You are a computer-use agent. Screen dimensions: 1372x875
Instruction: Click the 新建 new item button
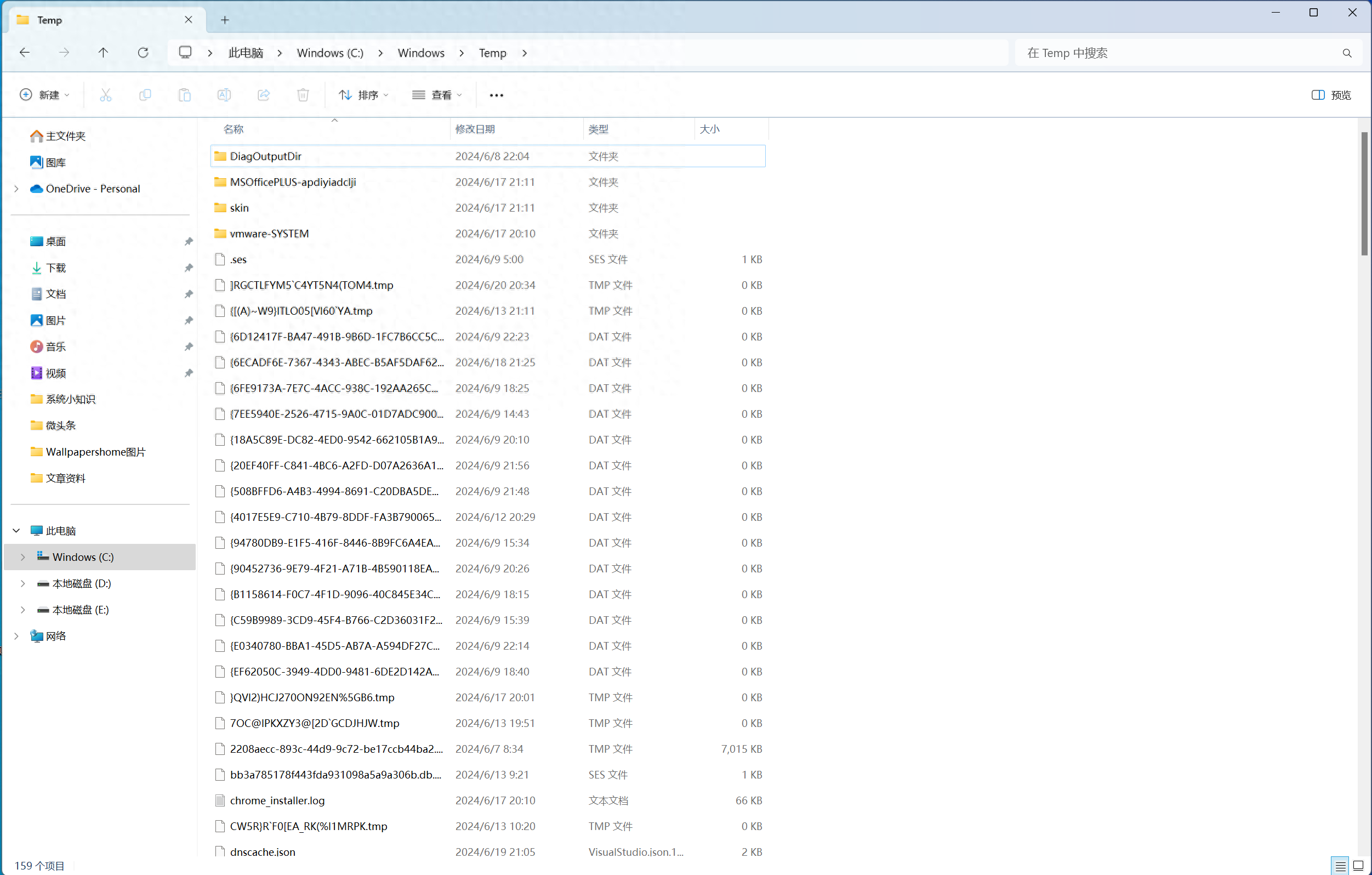[x=44, y=95]
